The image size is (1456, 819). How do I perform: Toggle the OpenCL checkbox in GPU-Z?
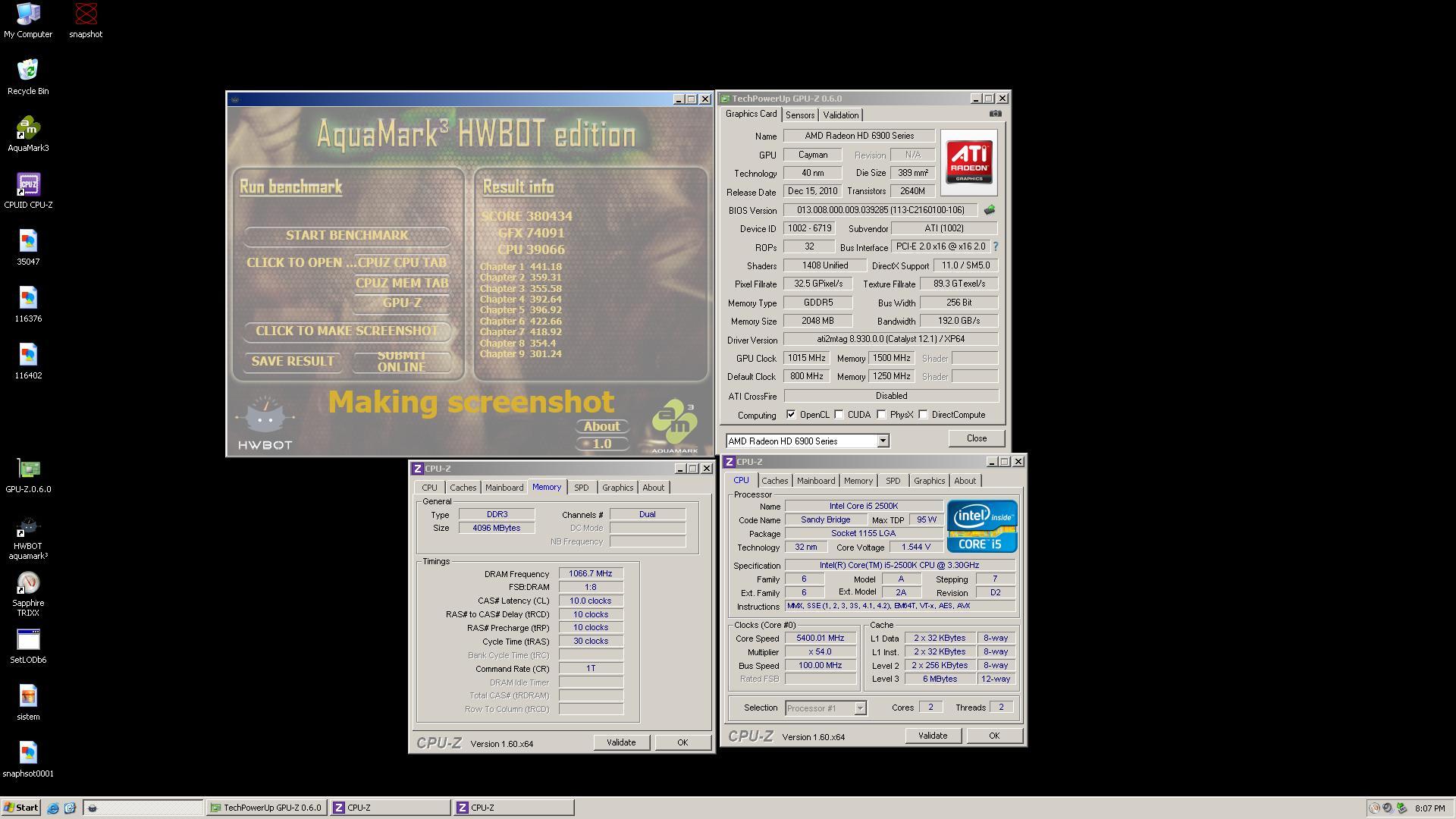point(791,415)
